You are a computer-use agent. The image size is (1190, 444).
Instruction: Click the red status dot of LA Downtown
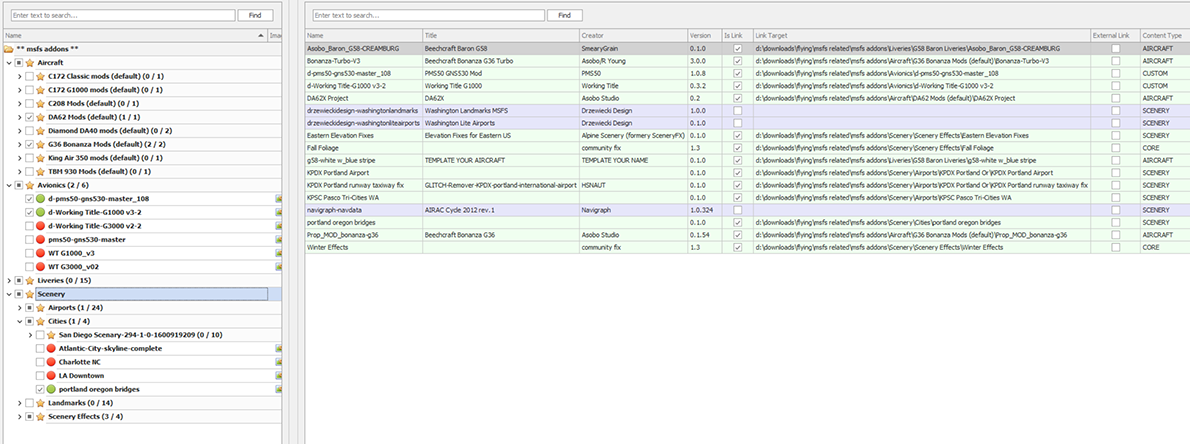[x=52, y=376]
